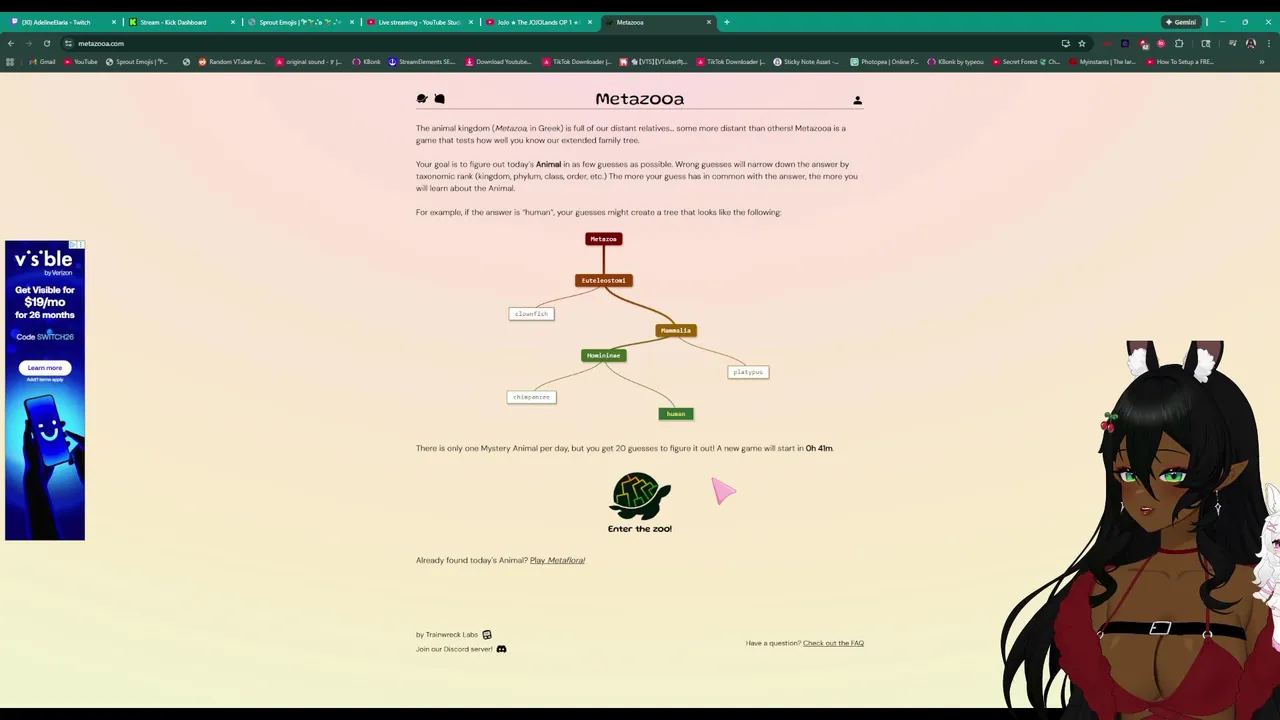
Task: Open the original sound bookmark
Action: pyautogui.click(x=309, y=62)
